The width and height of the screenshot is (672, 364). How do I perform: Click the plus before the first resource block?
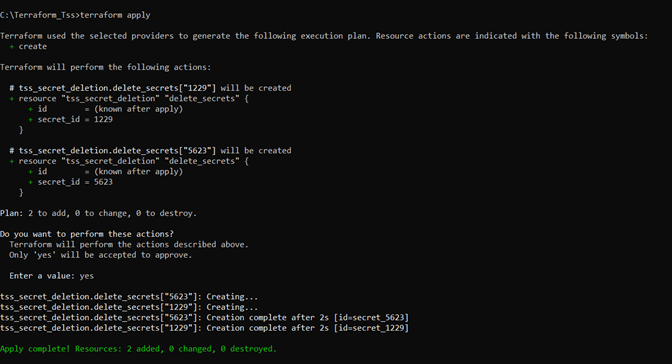pos(12,99)
